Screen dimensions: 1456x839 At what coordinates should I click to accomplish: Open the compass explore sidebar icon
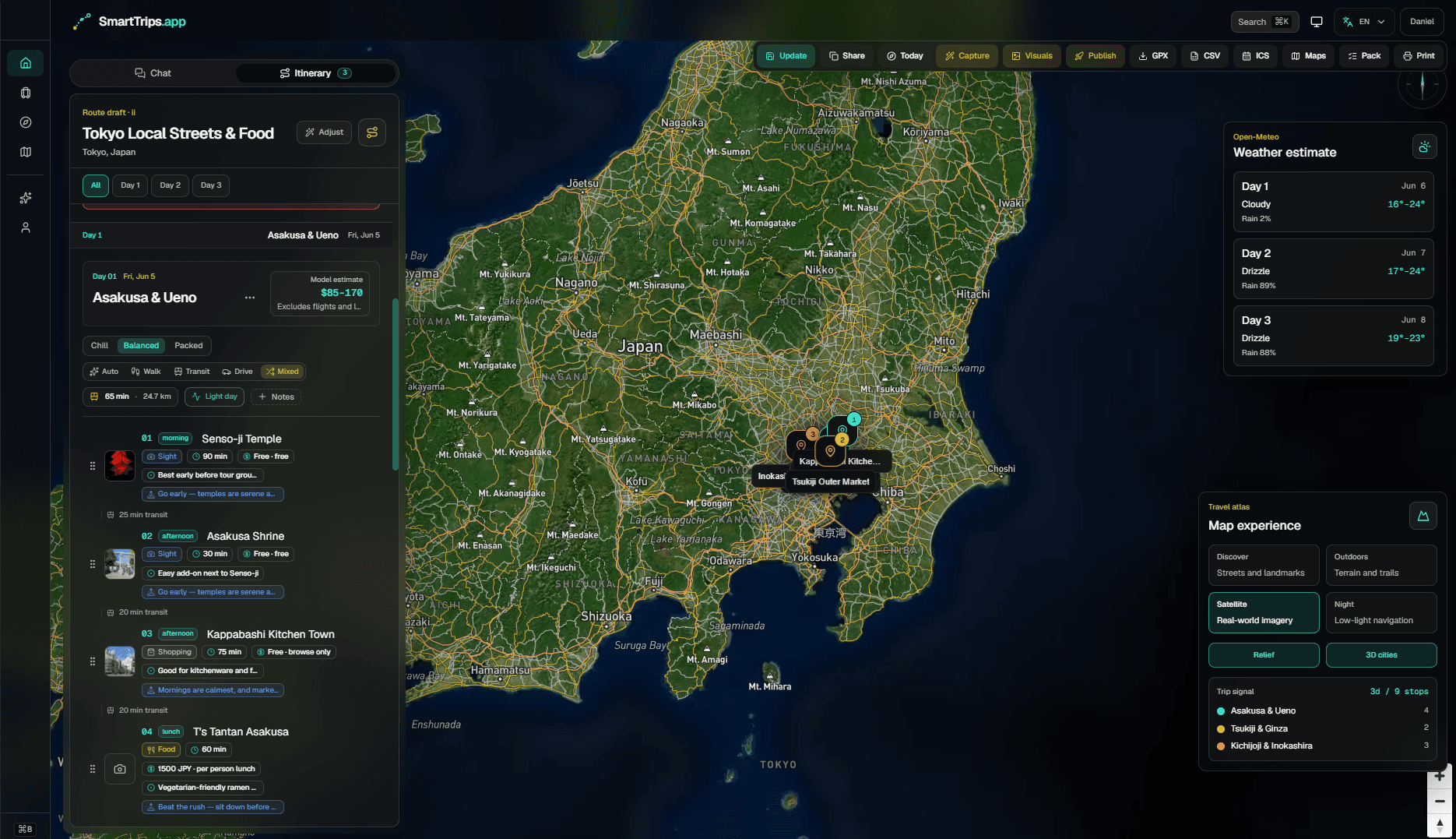pyautogui.click(x=25, y=122)
